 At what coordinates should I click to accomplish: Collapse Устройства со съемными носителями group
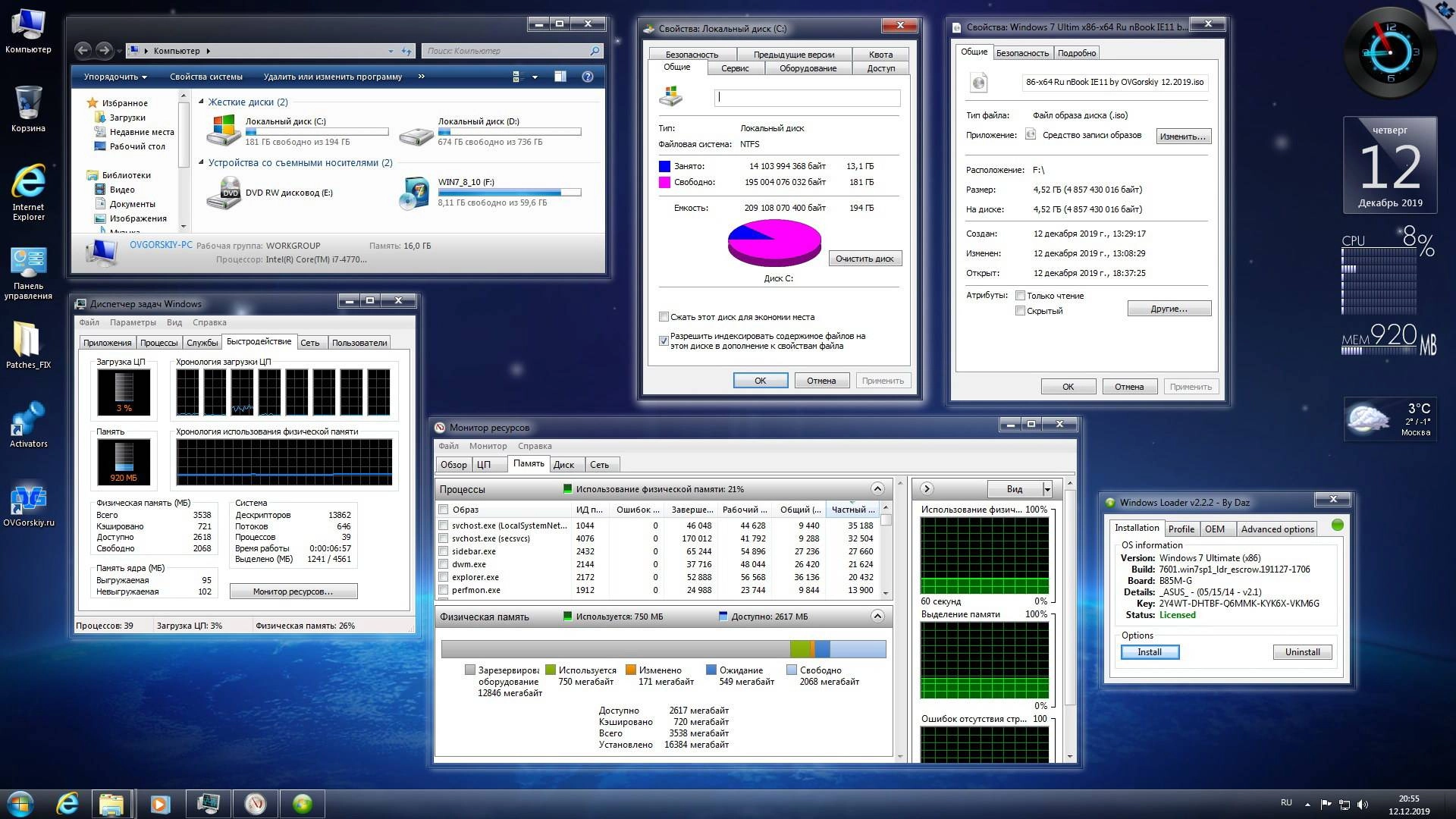pos(202,162)
